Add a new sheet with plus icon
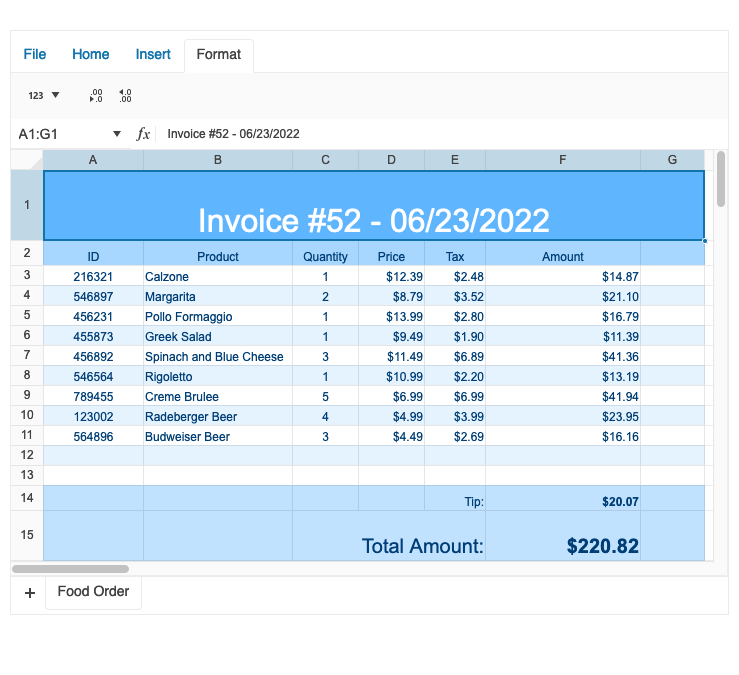 pos(29,593)
